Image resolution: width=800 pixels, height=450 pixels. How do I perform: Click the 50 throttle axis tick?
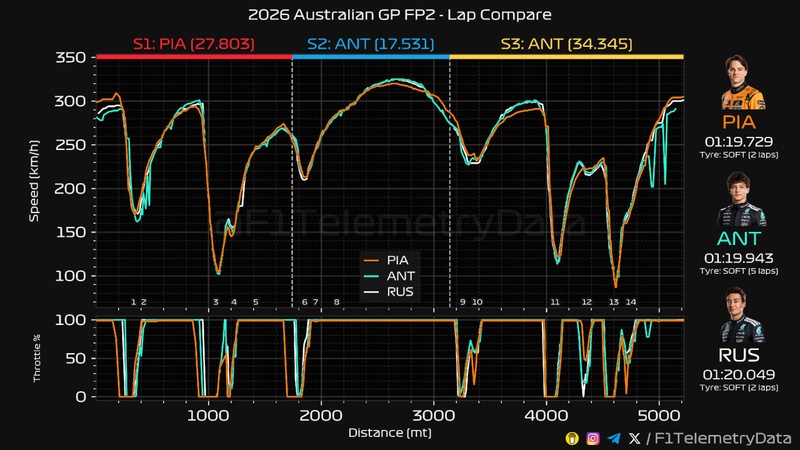click(x=76, y=359)
